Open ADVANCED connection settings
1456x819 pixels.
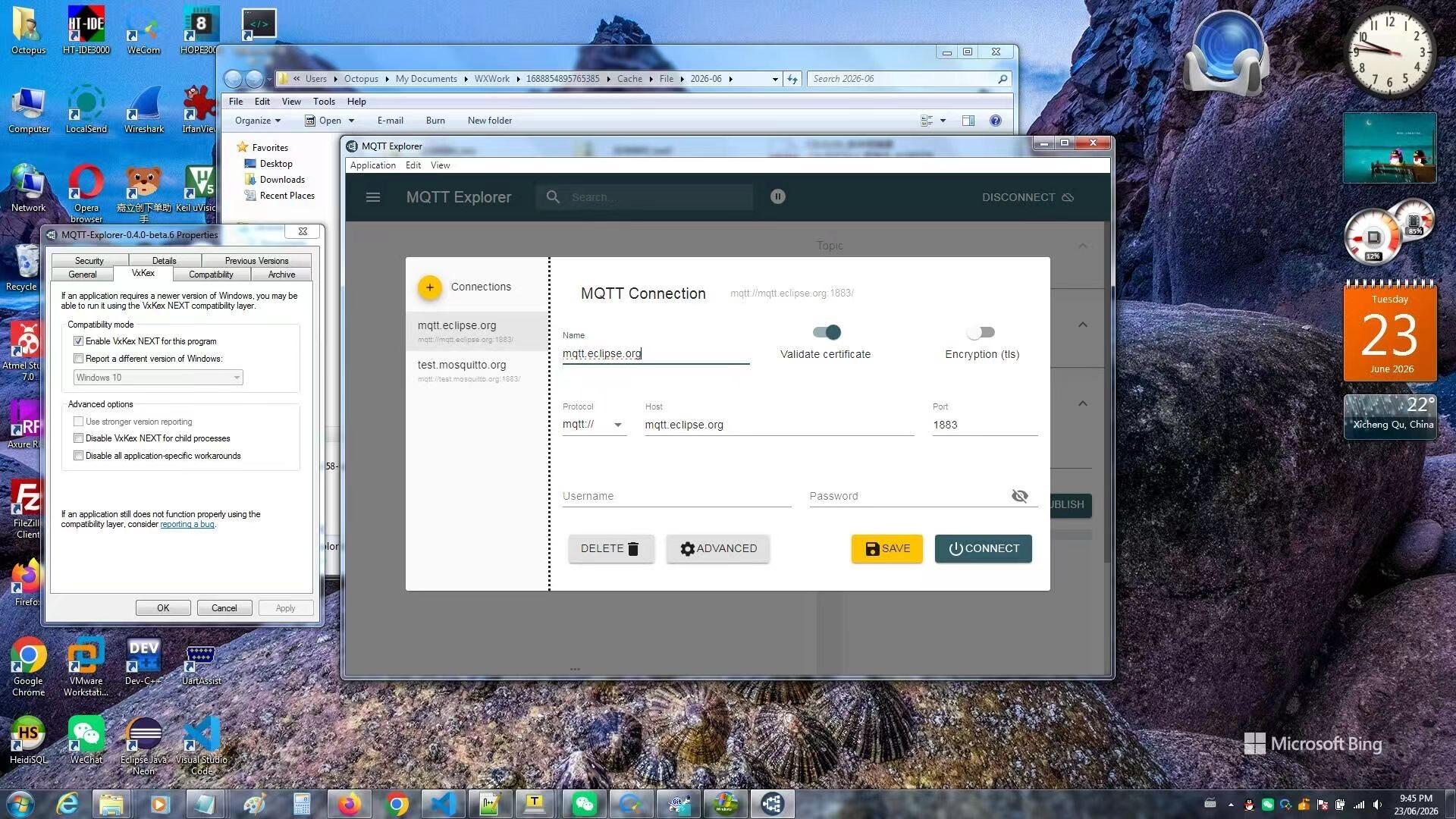pyautogui.click(x=718, y=548)
